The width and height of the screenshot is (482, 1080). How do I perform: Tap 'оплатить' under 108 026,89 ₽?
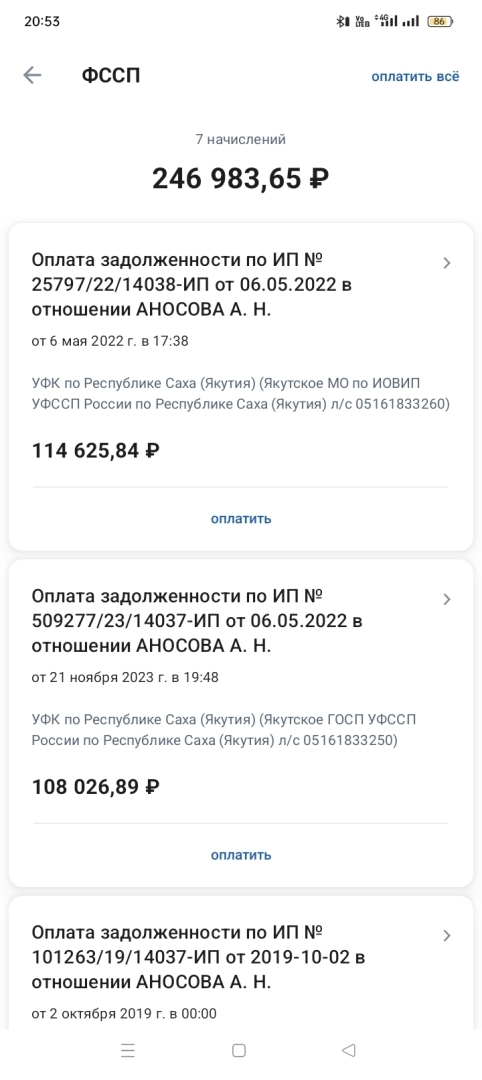[241, 855]
